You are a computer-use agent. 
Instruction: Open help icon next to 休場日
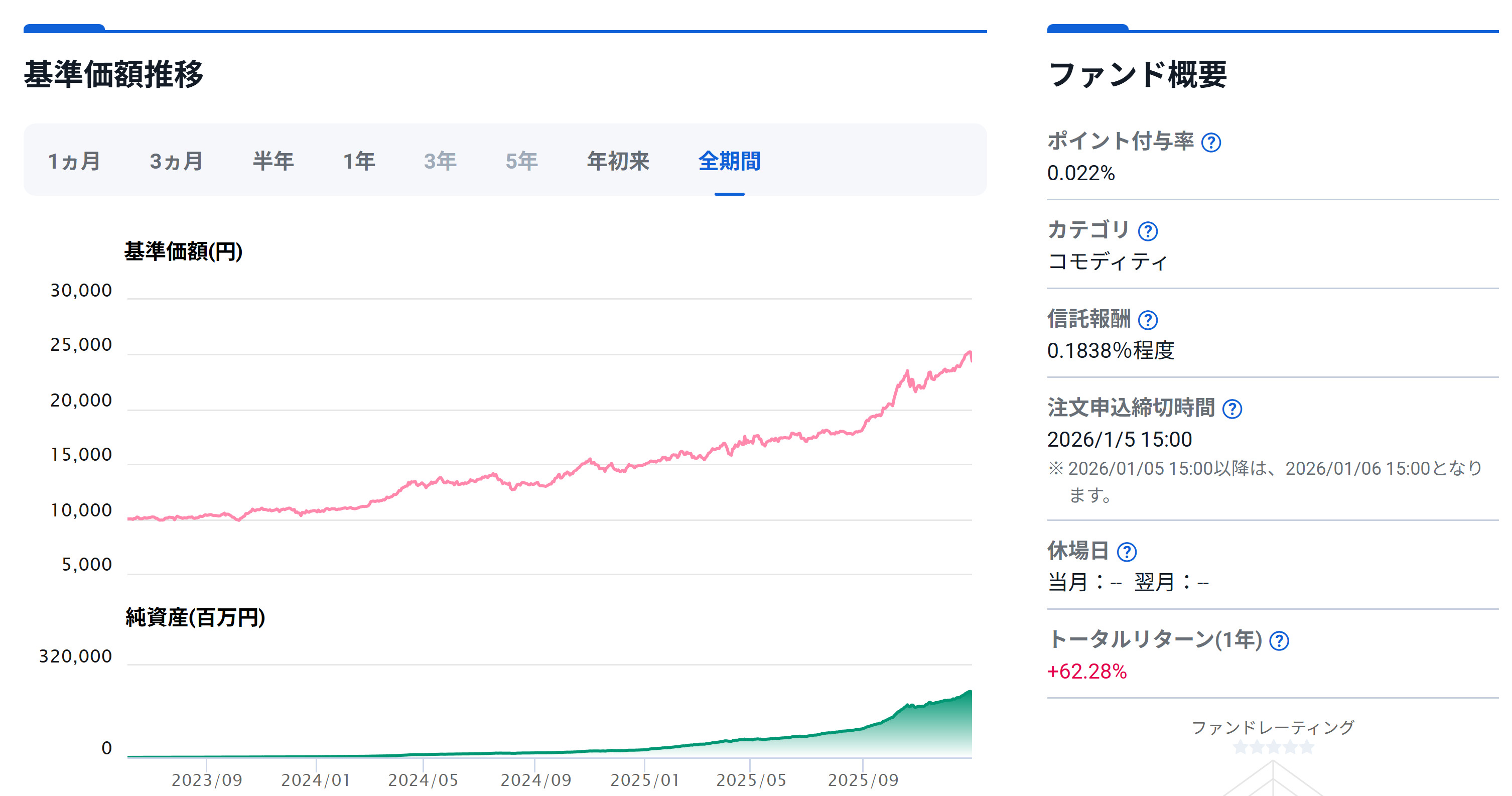1127,552
